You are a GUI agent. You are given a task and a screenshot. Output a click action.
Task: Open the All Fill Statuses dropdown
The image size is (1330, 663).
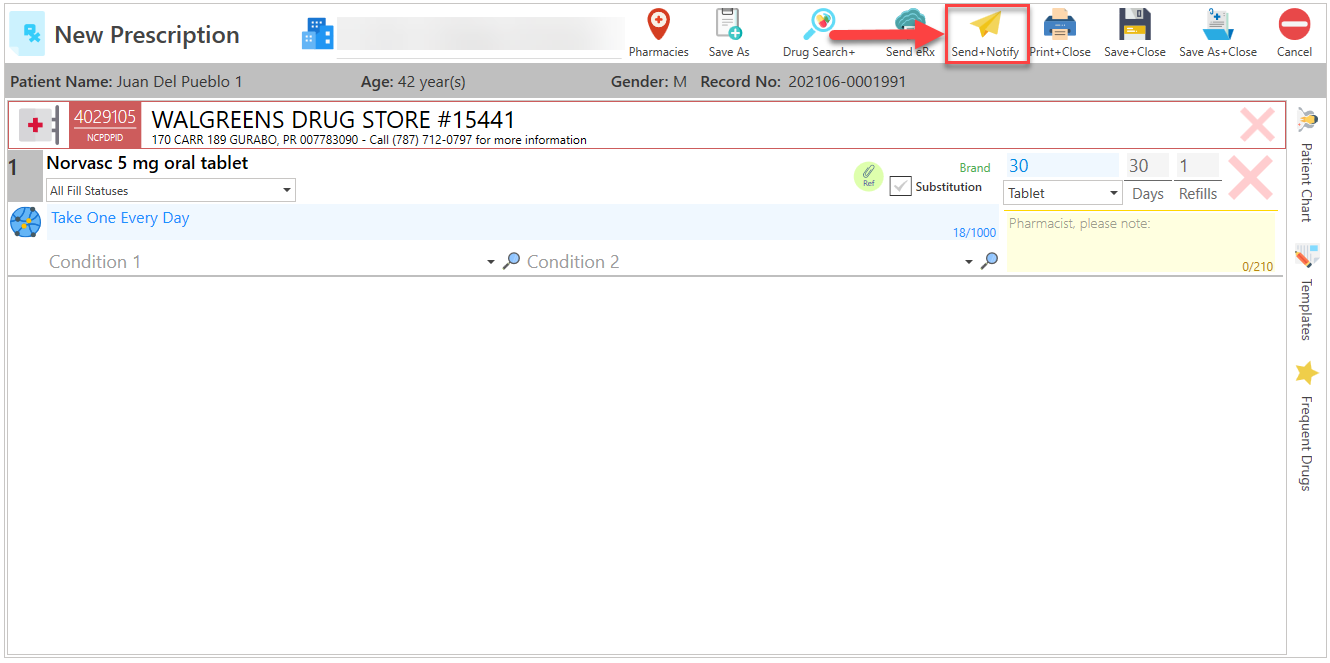click(171, 190)
